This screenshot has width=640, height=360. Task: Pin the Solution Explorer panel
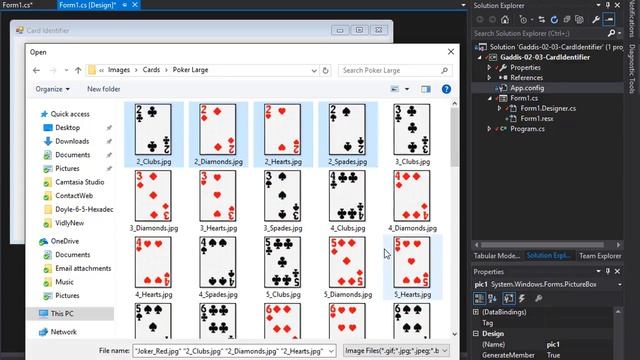pos(608,5)
